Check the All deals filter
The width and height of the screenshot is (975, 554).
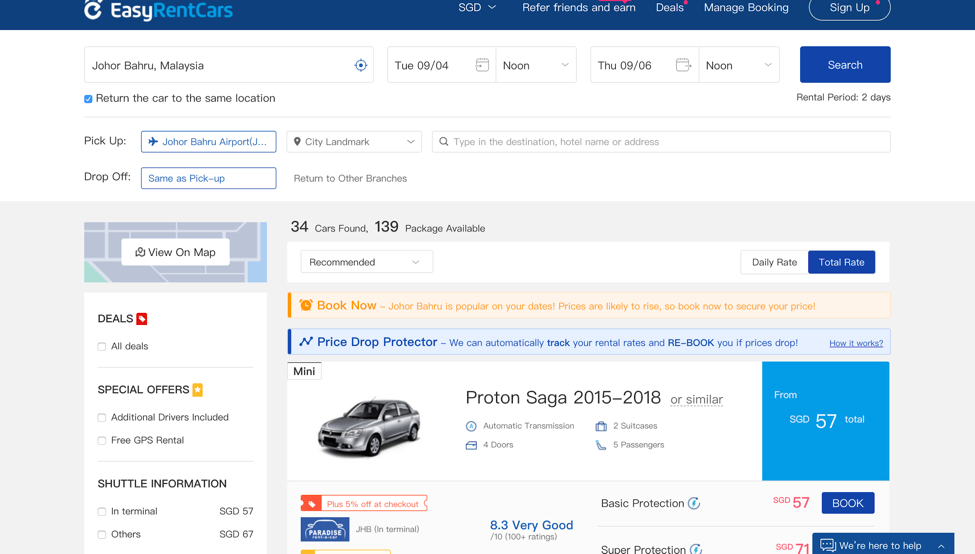coord(101,346)
